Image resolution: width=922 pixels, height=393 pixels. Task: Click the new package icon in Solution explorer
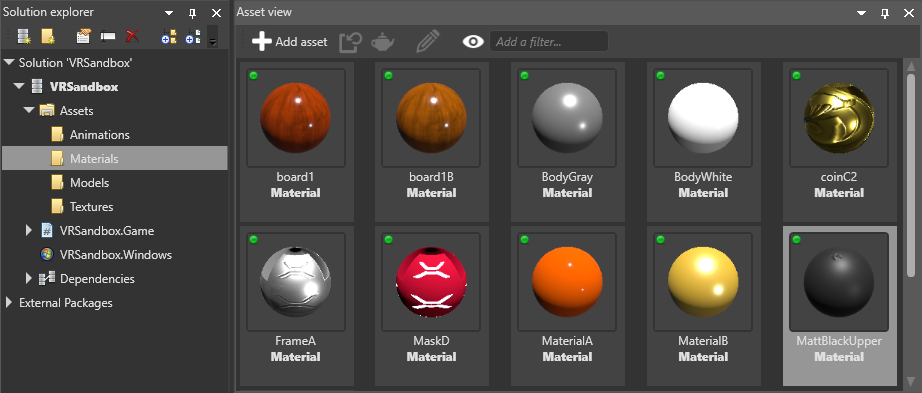(x=24, y=36)
